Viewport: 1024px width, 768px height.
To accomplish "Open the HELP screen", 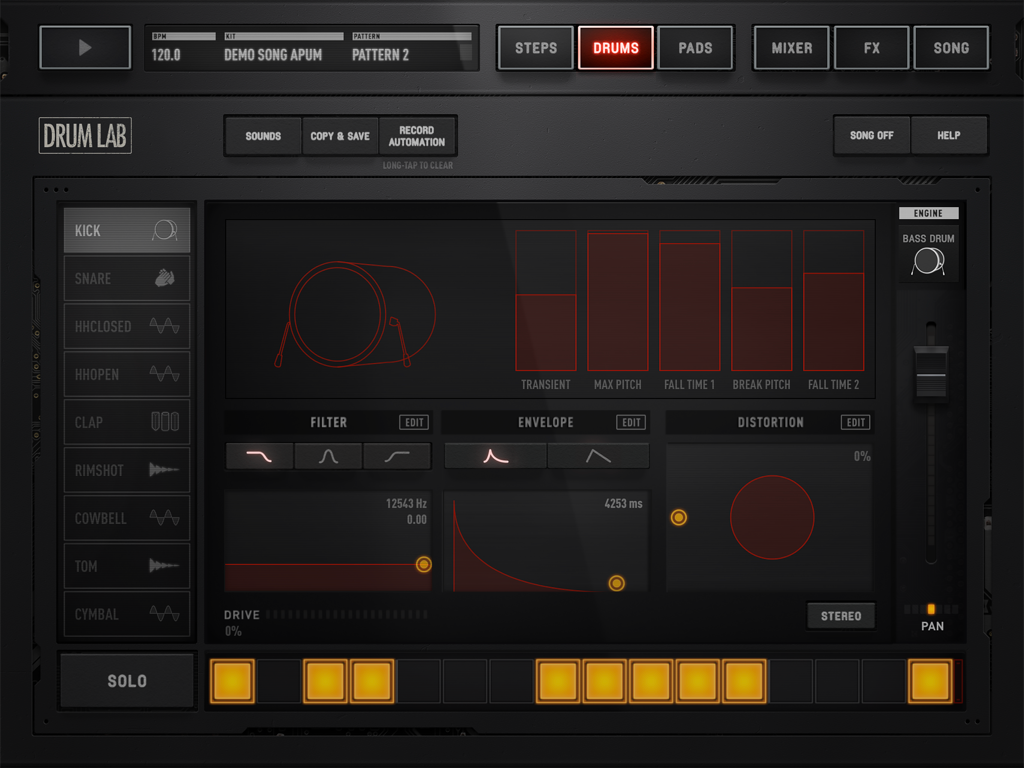I will (949, 135).
